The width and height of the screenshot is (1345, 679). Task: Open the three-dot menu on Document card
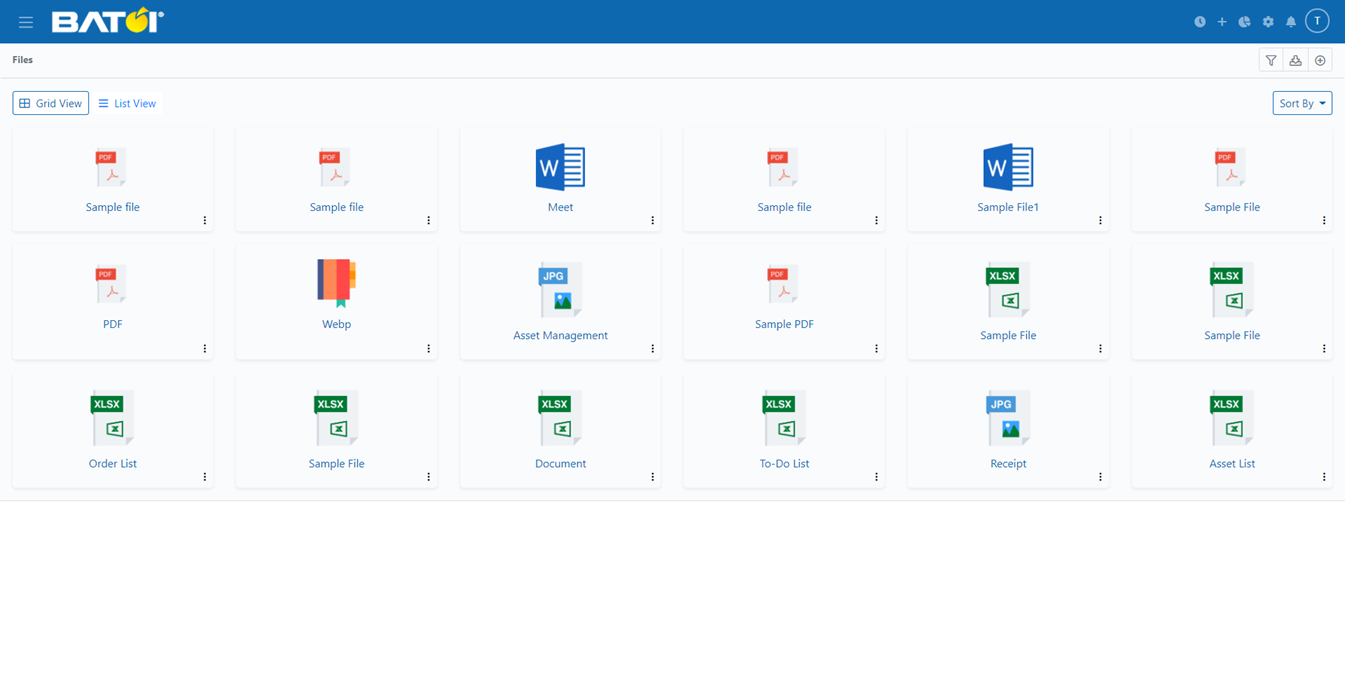tap(653, 477)
